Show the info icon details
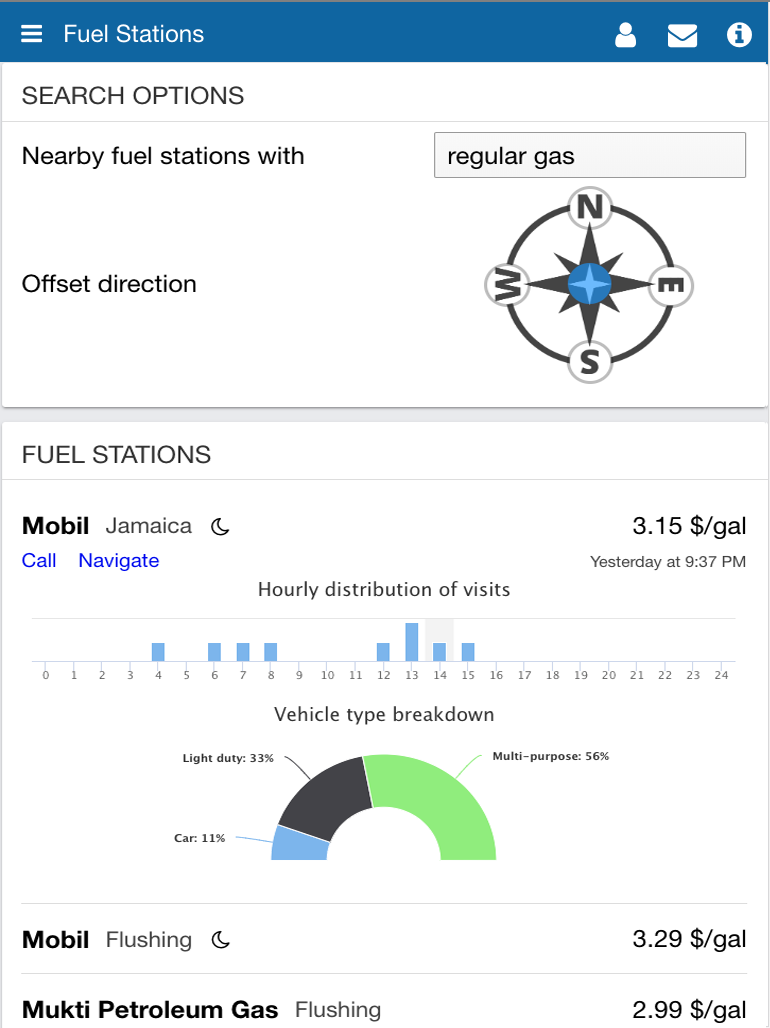Image resolution: width=770 pixels, height=1028 pixels. pos(739,34)
